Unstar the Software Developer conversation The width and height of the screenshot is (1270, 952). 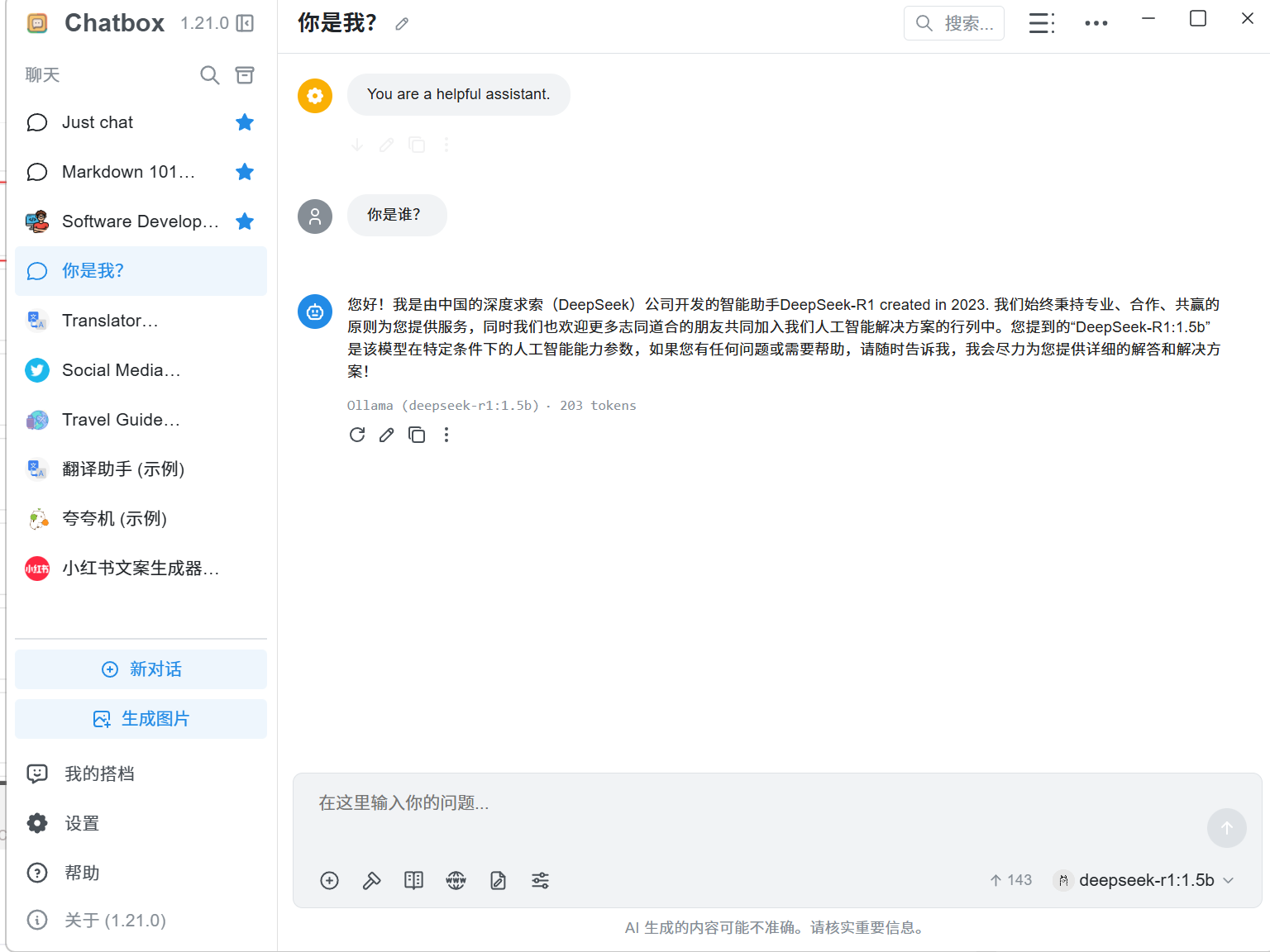tap(245, 221)
